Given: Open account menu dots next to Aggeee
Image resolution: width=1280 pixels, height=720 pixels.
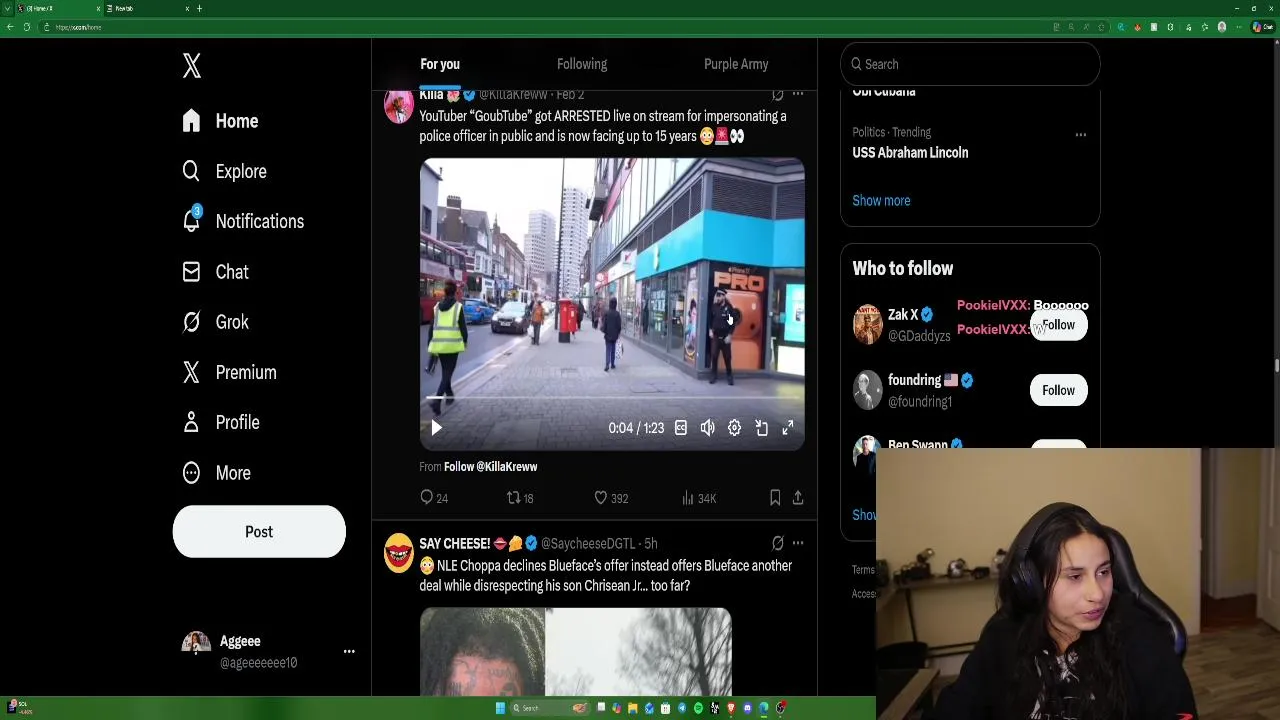Looking at the screenshot, I should (x=349, y=651).
